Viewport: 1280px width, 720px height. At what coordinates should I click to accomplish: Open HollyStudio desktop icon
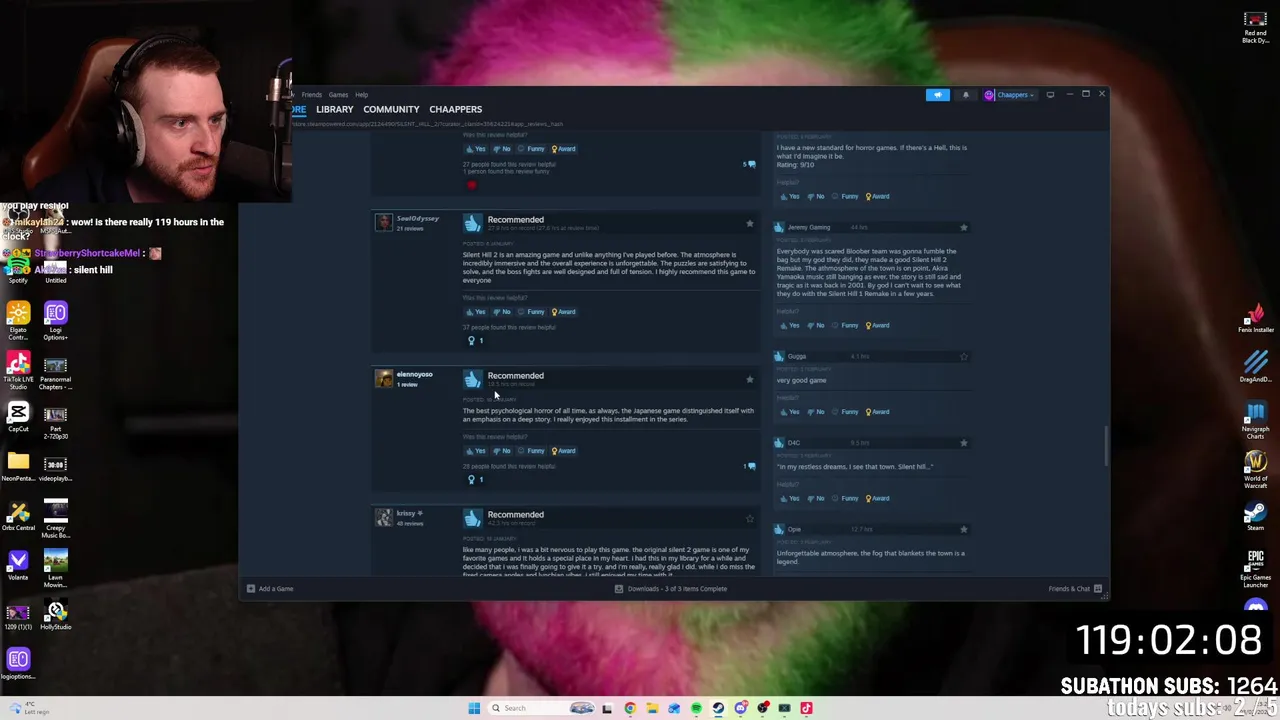(x=56, y=615)
